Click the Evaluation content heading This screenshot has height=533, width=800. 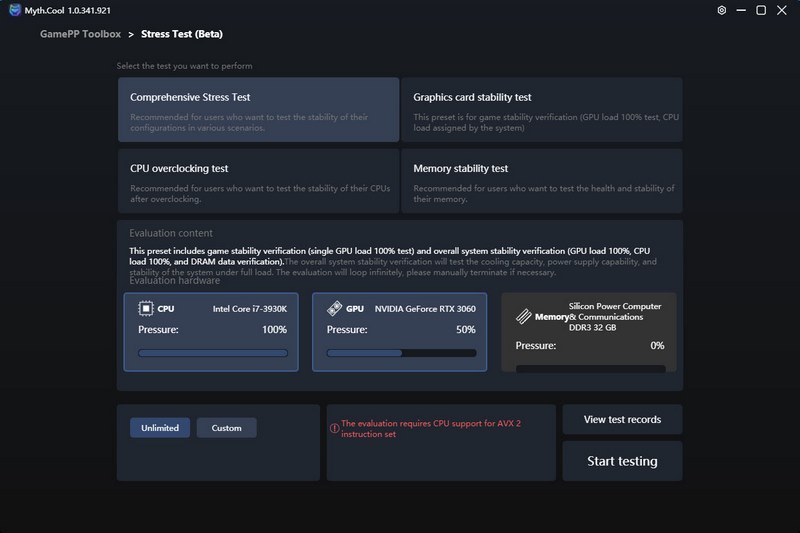(171, 233)
